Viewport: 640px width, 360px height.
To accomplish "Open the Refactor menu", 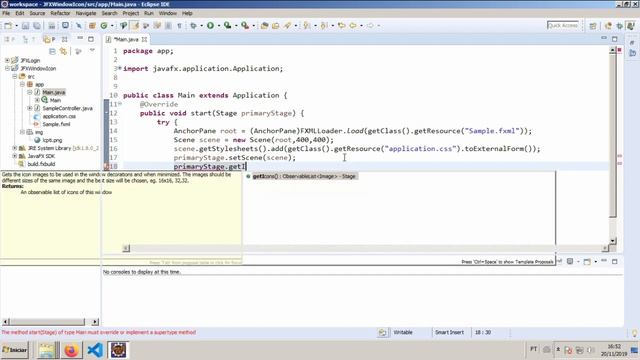I will (60, 13).
